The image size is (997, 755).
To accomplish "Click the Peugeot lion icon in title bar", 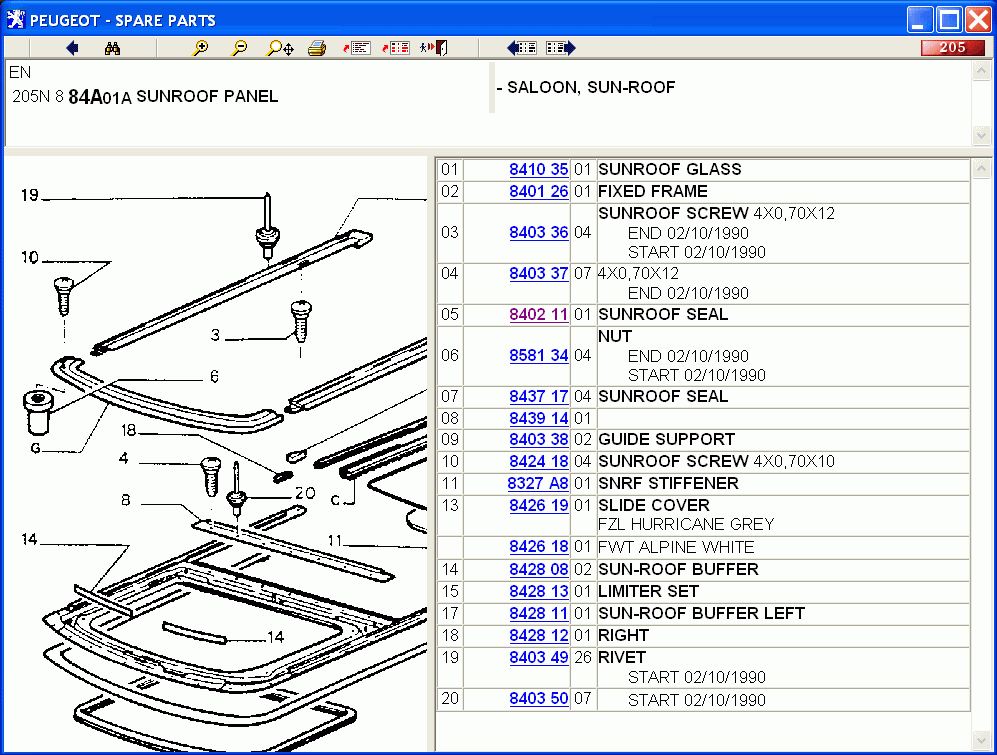I will pos(16,20).
